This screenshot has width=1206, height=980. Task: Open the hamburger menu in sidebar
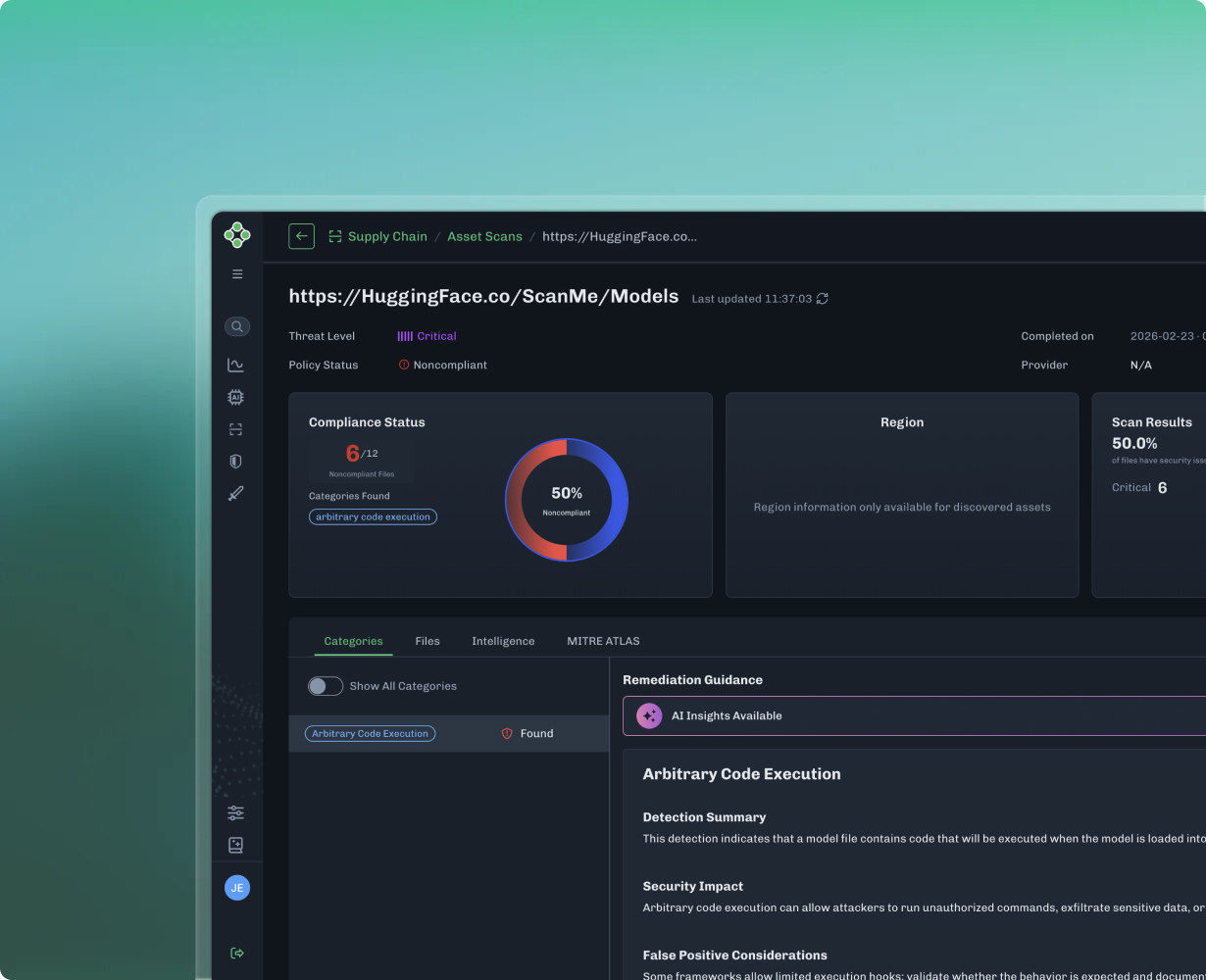point(237,274)
